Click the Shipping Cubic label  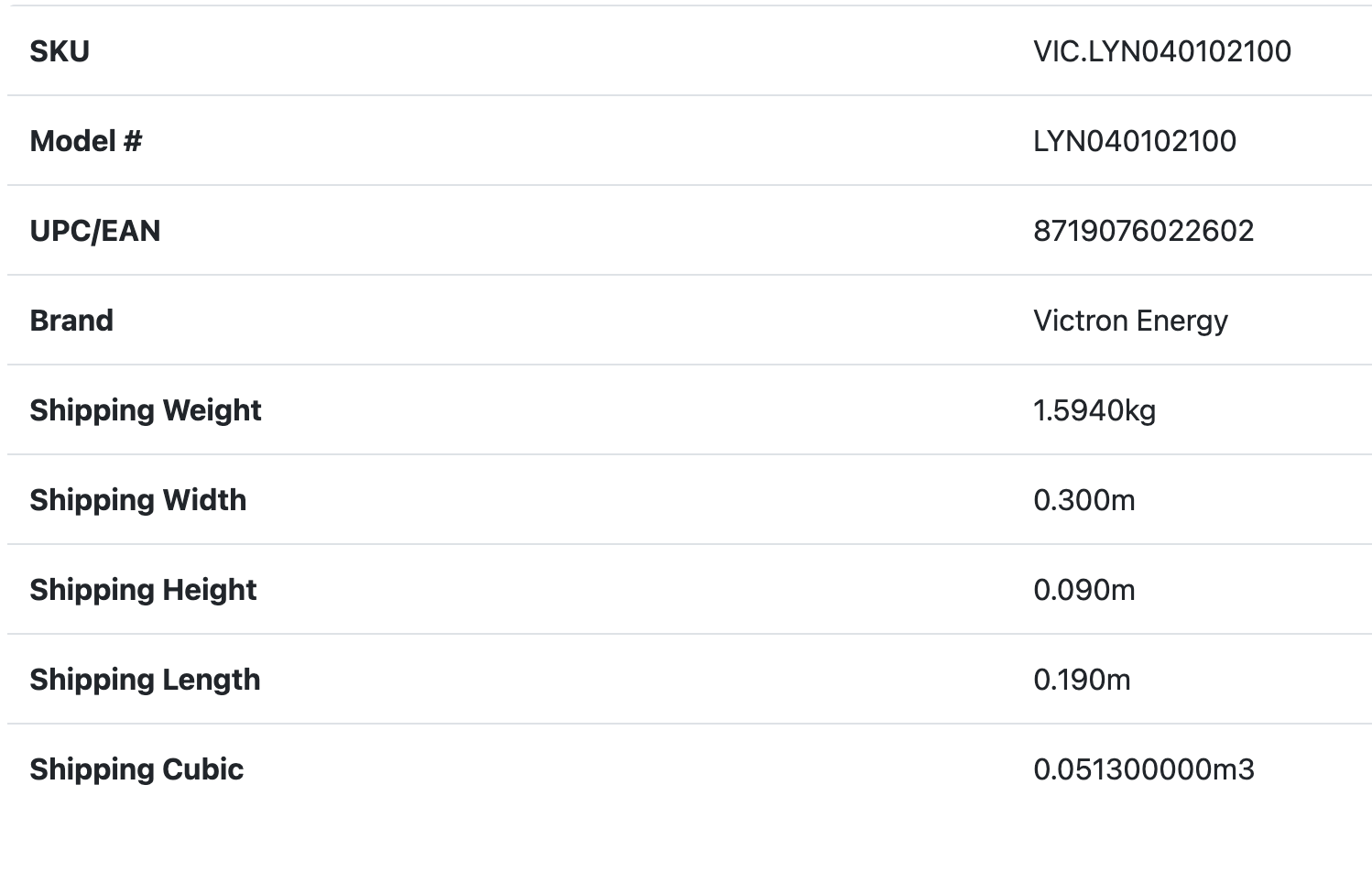(136, 769)
